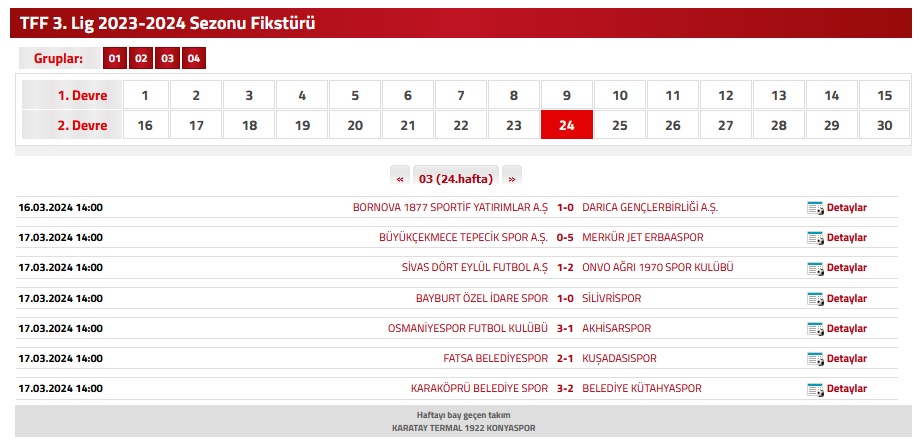Open week 20 fixtures

(355, 125)
